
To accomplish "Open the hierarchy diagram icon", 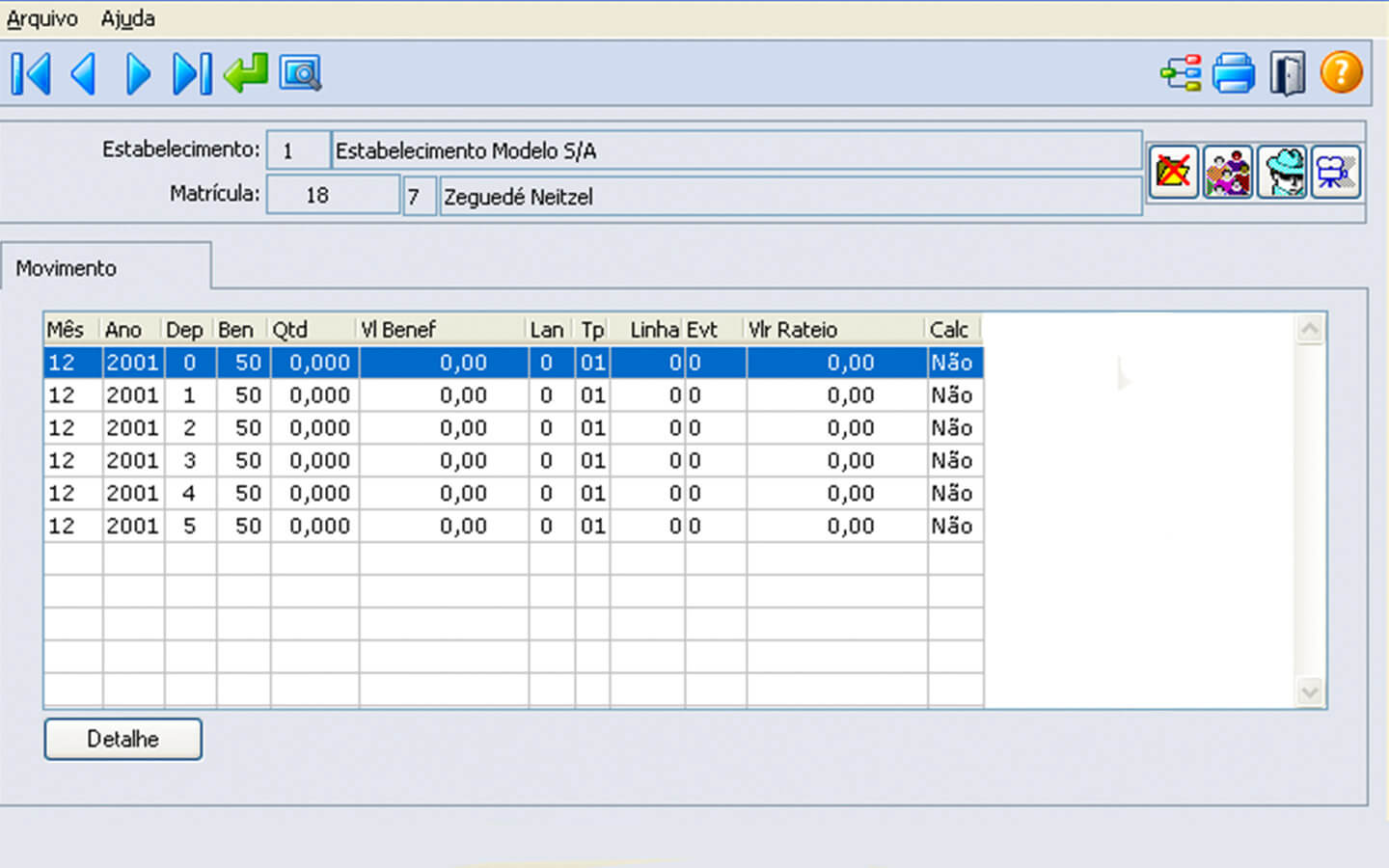I will [x=1181, y=73].
